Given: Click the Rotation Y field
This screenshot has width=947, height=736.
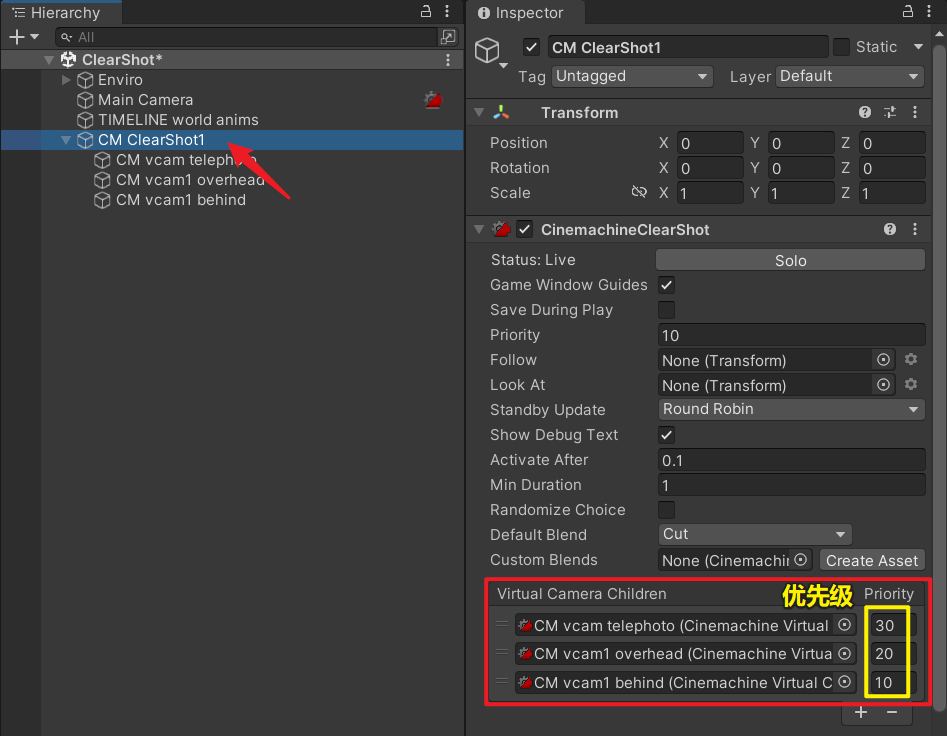Looking at the screenshot, I should click(801, 168).
